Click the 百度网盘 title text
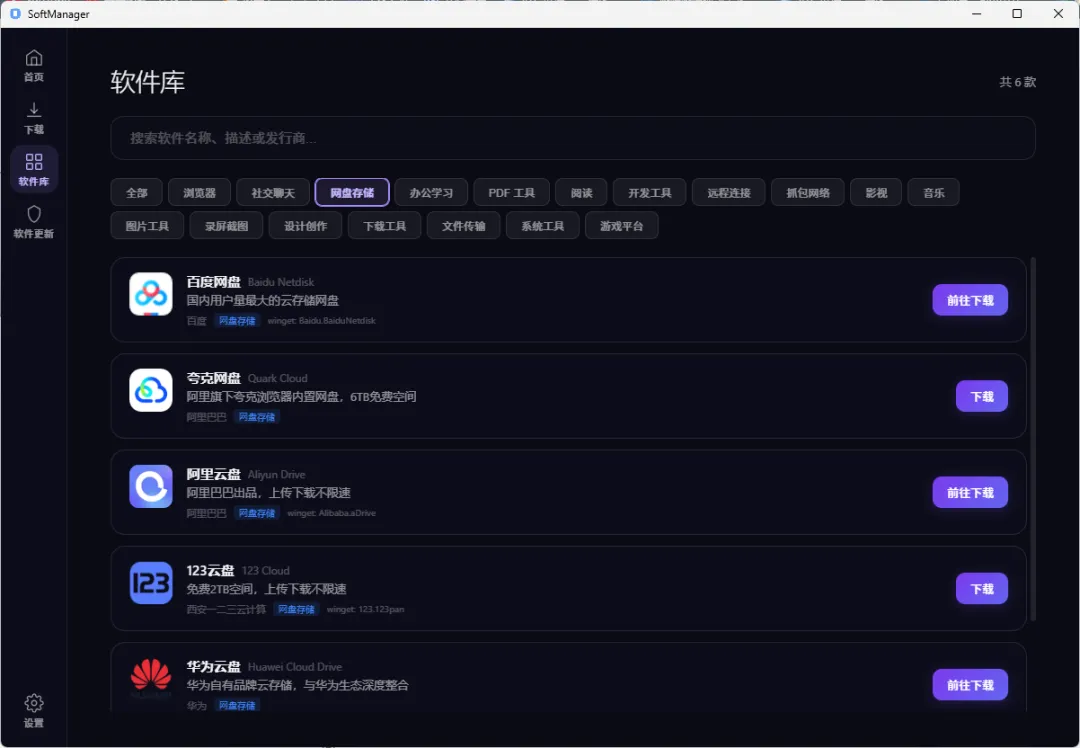Image resolution: width=1080 pixels, height=748 pixels. point(214,282)
